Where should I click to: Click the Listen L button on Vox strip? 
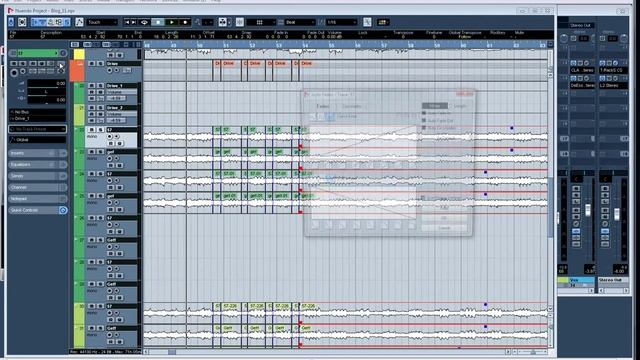pyautogui.click(x=576, y=202)
